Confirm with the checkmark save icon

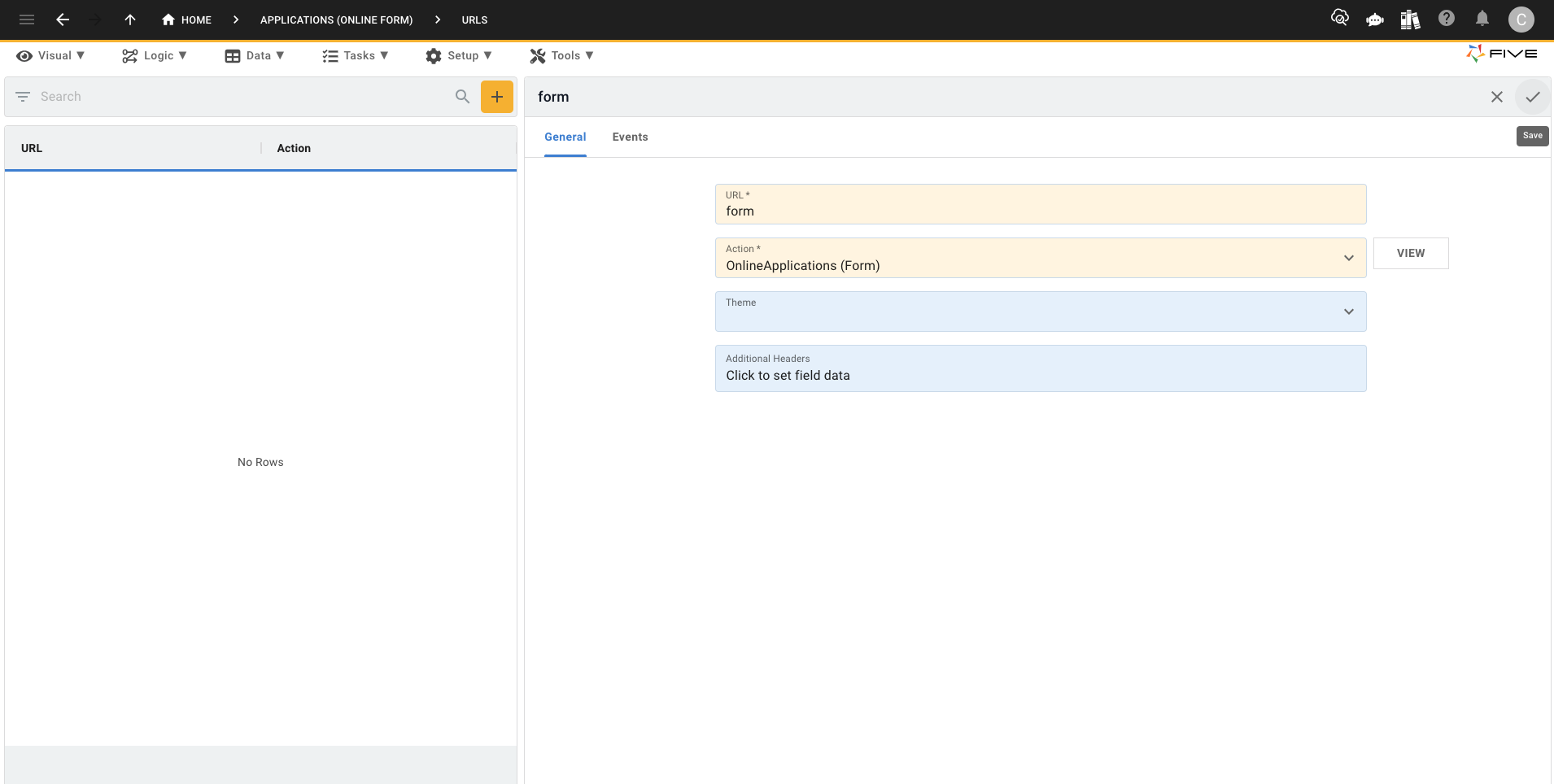[1533, 97]
